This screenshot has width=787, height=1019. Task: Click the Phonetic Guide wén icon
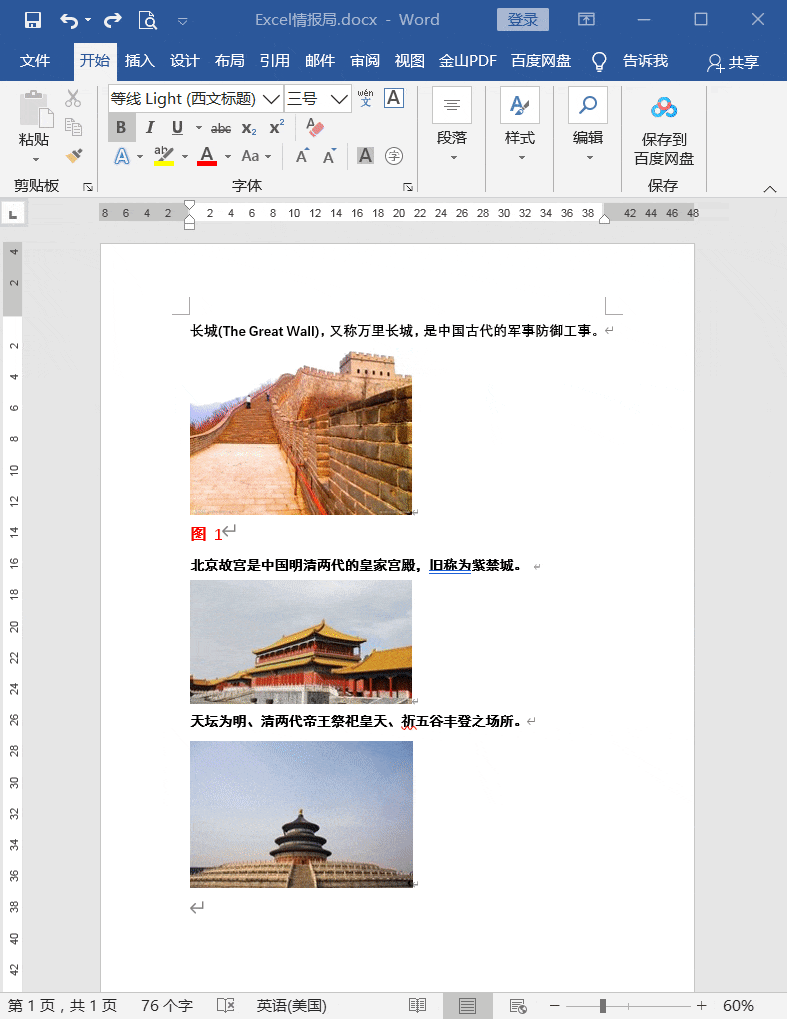(365, 98)
